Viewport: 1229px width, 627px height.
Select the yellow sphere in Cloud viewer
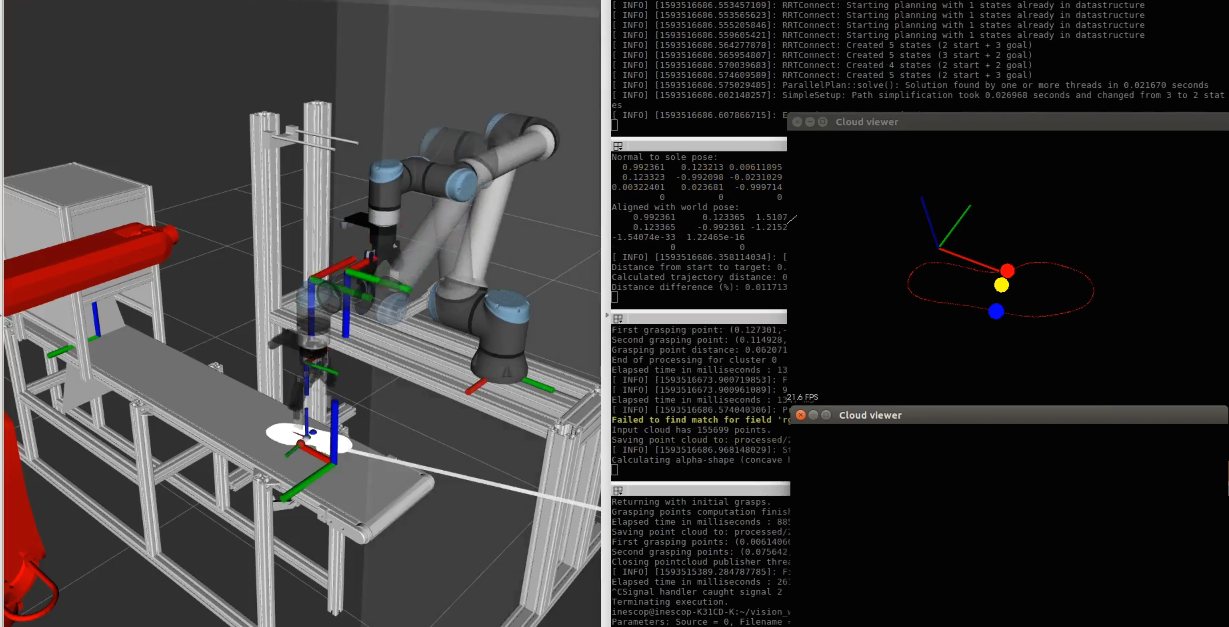tap(1001, 285)
